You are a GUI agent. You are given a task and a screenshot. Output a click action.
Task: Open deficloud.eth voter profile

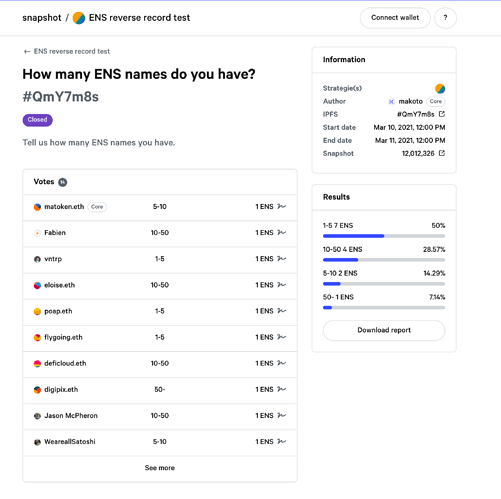click(65, 363)
